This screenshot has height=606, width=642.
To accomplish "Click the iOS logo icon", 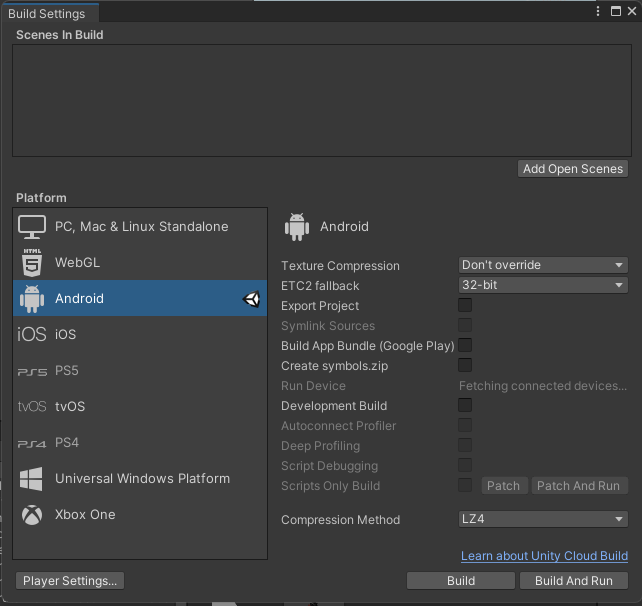I will tap(32, 334).
